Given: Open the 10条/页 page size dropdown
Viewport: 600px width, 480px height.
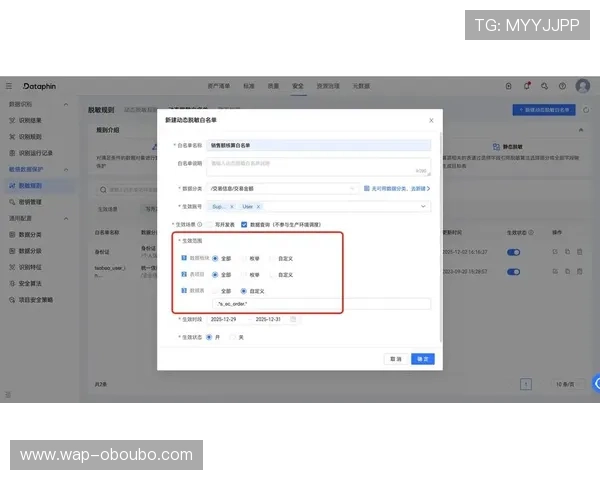Looking at the screenshot, I should pos(568,384).
